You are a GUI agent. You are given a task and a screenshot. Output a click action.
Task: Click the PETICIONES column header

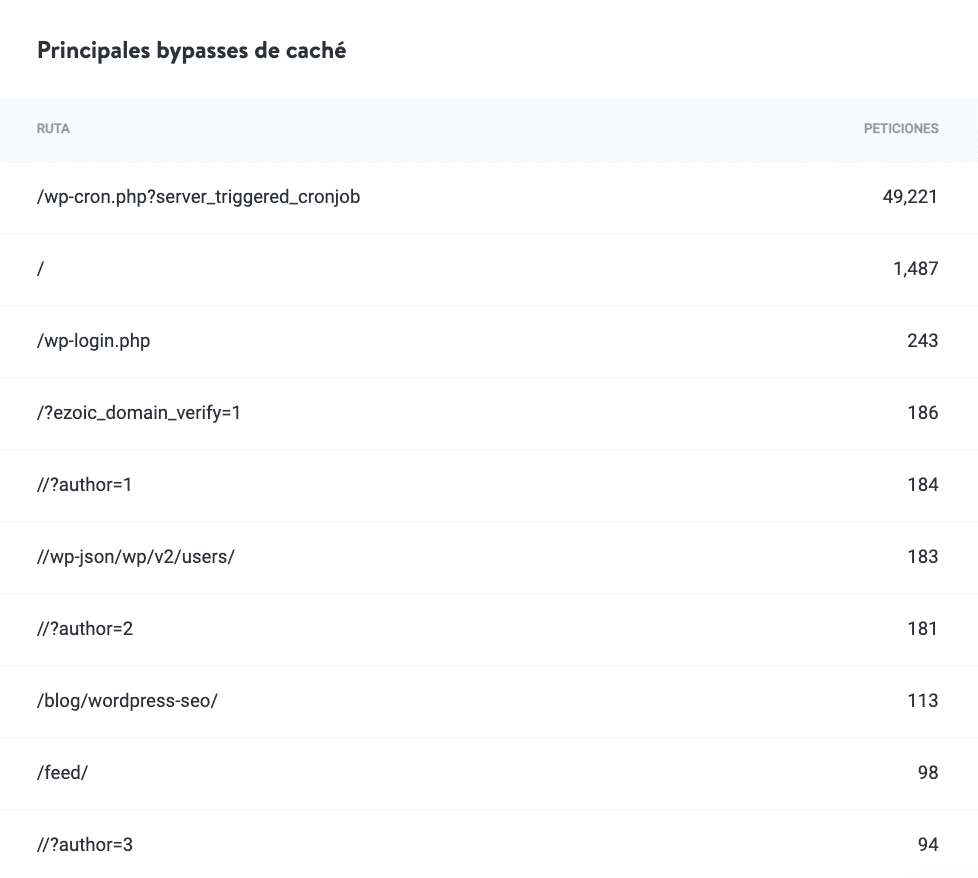click(x=900, y=129)
